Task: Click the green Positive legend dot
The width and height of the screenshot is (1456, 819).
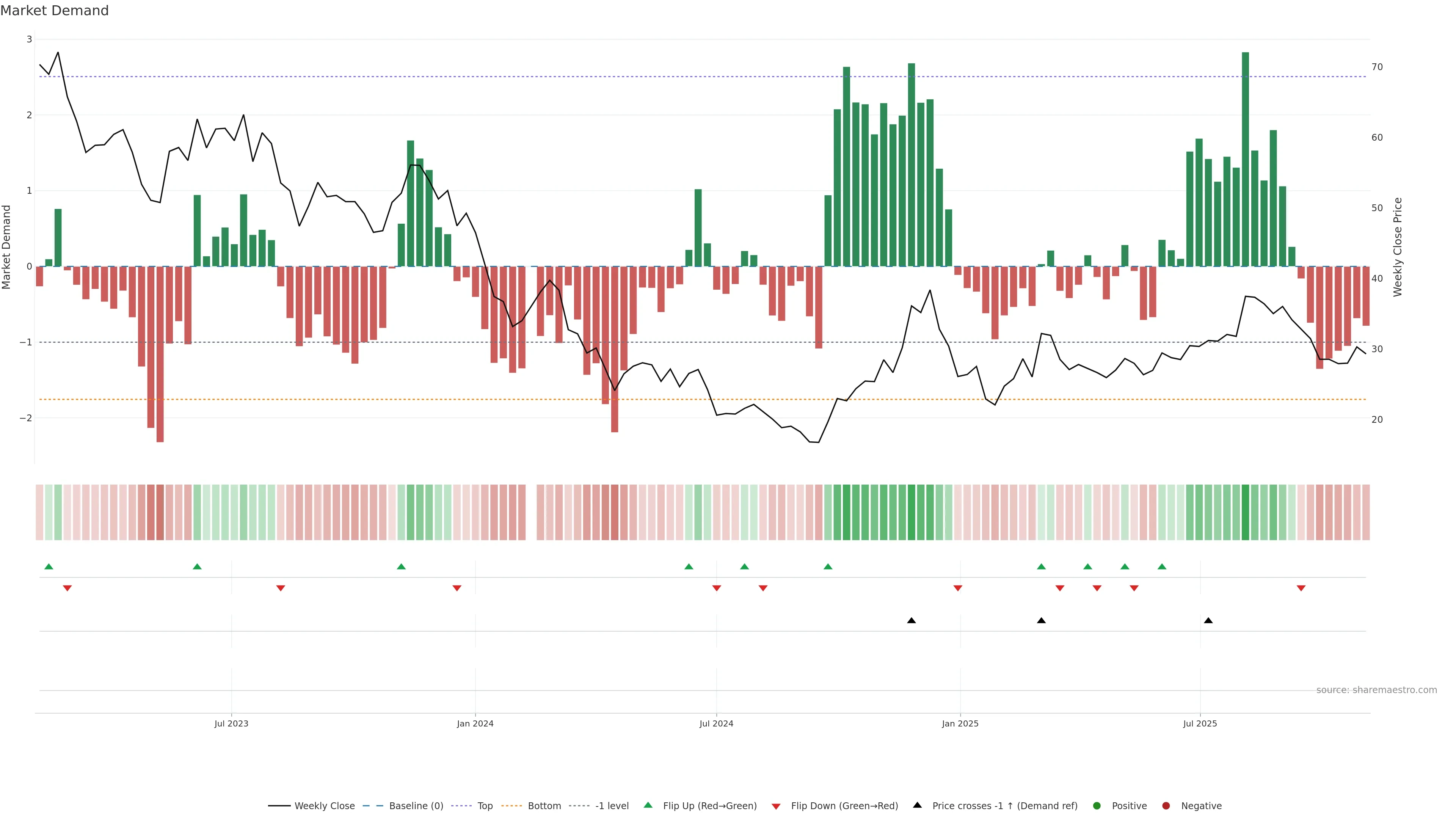Action: point(1097,806)
